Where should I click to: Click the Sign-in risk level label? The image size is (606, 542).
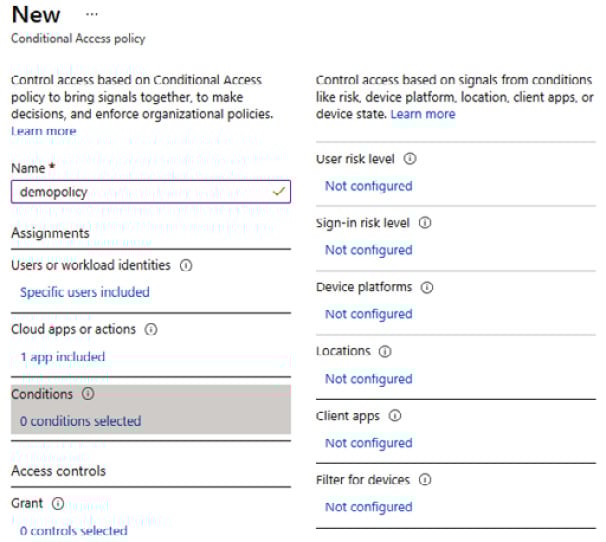pos(363,223)
